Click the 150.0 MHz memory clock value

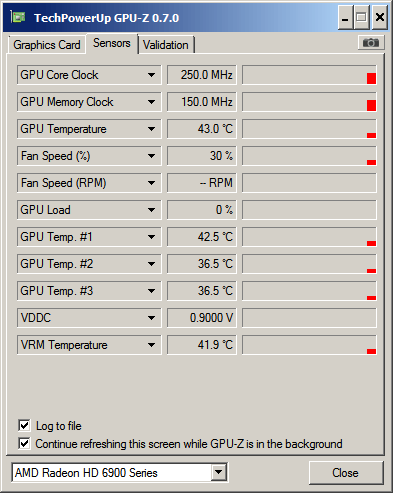point(202,102)
